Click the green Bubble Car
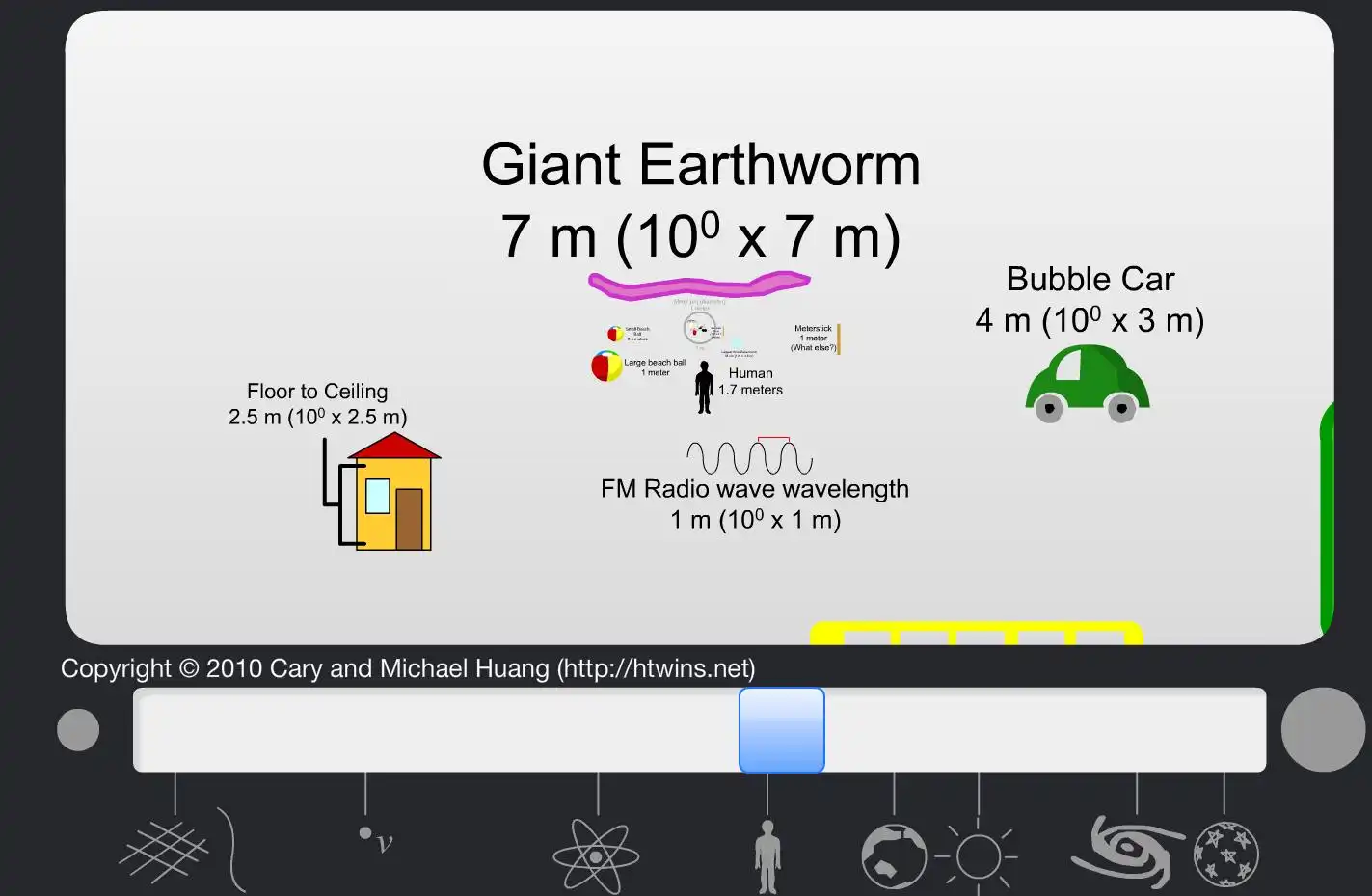The width and height of the screenshot is (1372, 896). tap(1087, 385)
